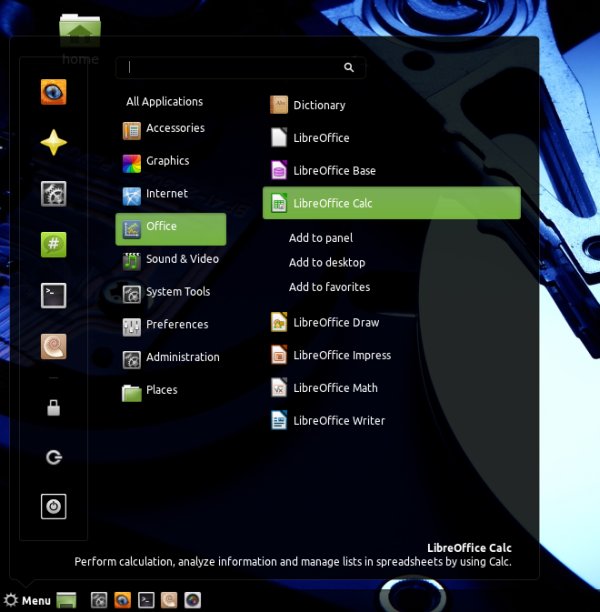Screen dimensions: 600x612
Task: Select the Office category
Action: (171, 229)
